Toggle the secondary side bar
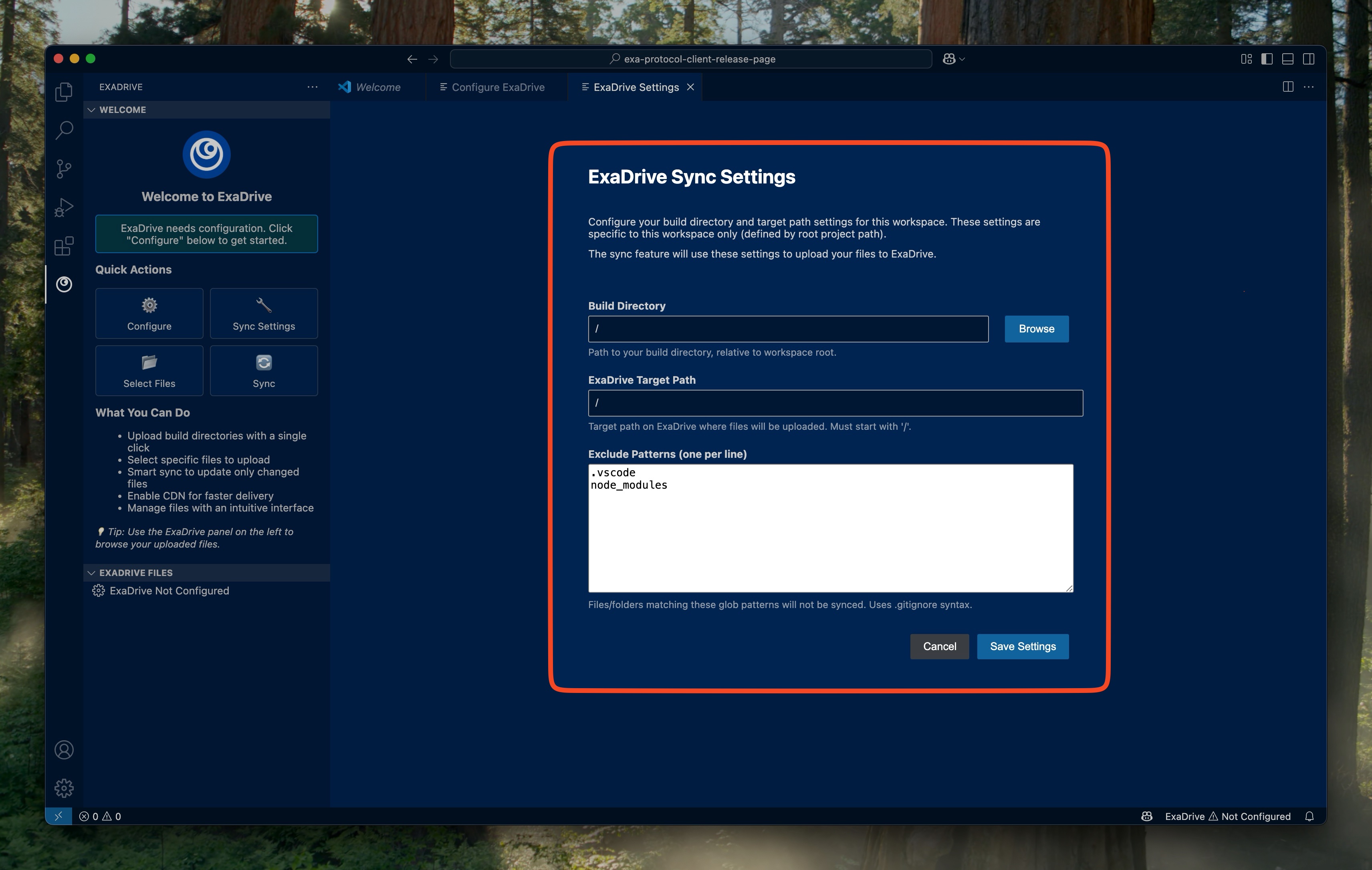The height and width of the screenshot is (870, 1372). 1309,59
